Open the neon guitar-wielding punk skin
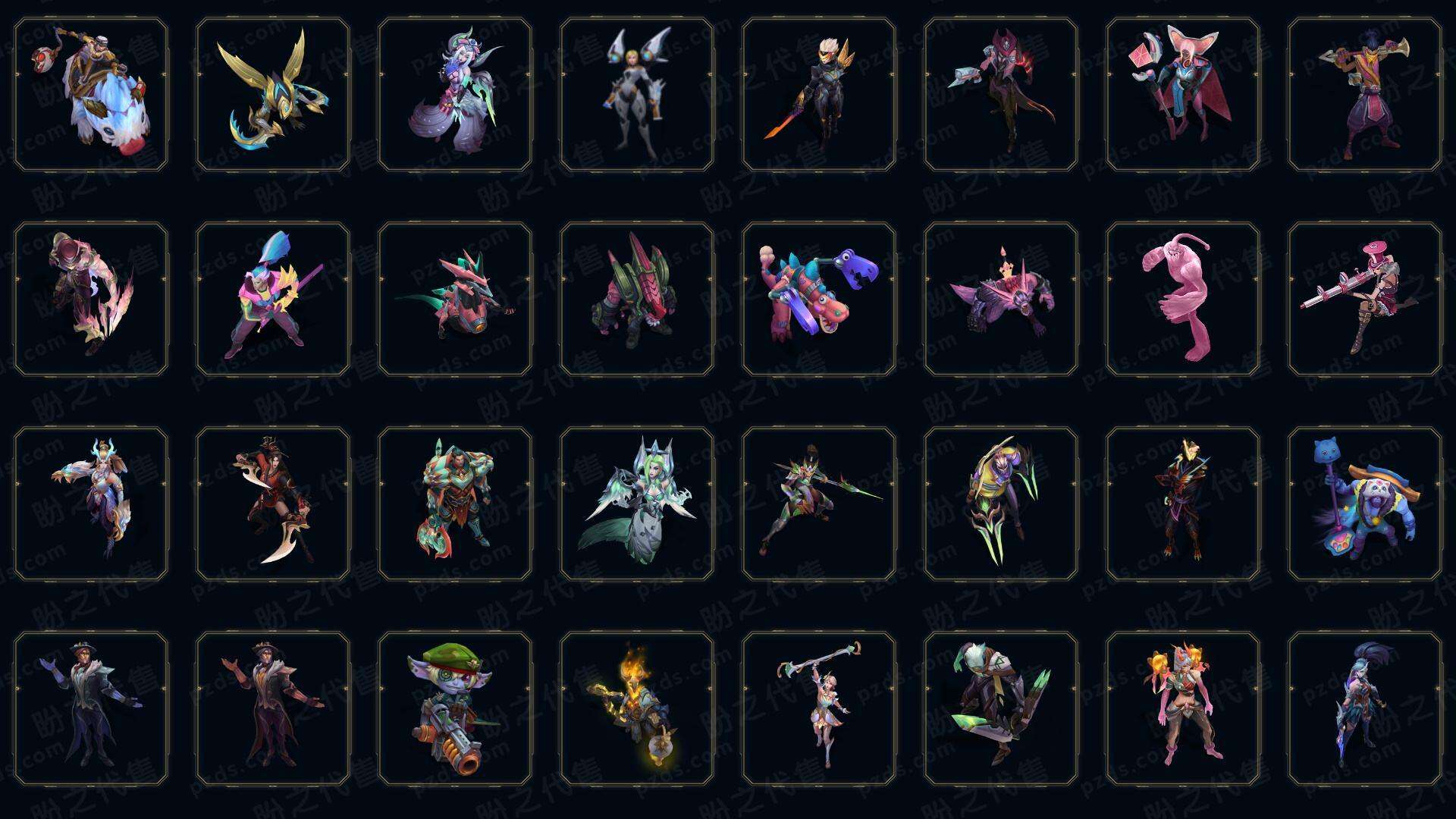The image size is (1456, 819). (273, 299)
